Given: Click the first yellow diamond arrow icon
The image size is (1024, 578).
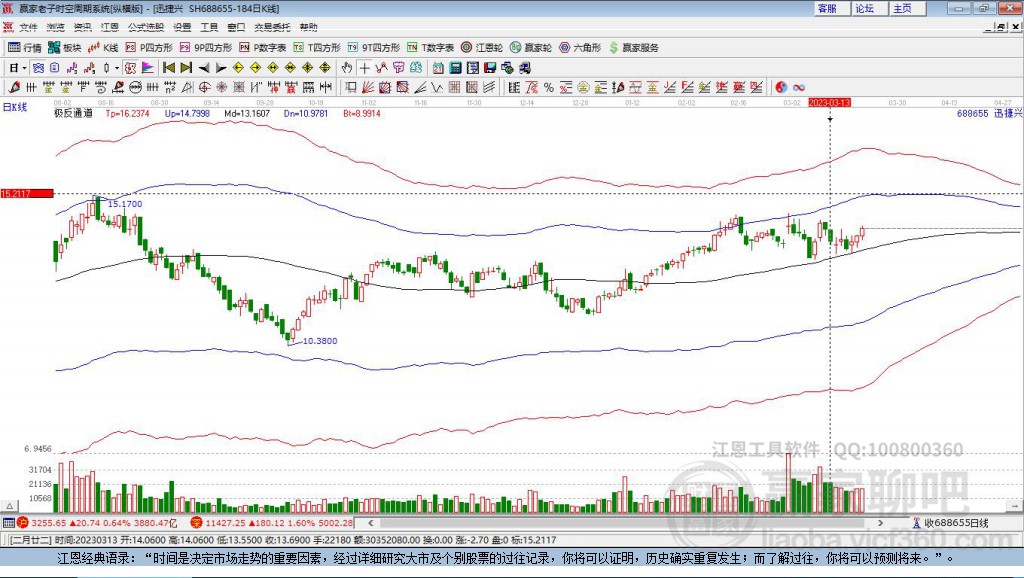Looking at the screenshot, I should 238,68.
